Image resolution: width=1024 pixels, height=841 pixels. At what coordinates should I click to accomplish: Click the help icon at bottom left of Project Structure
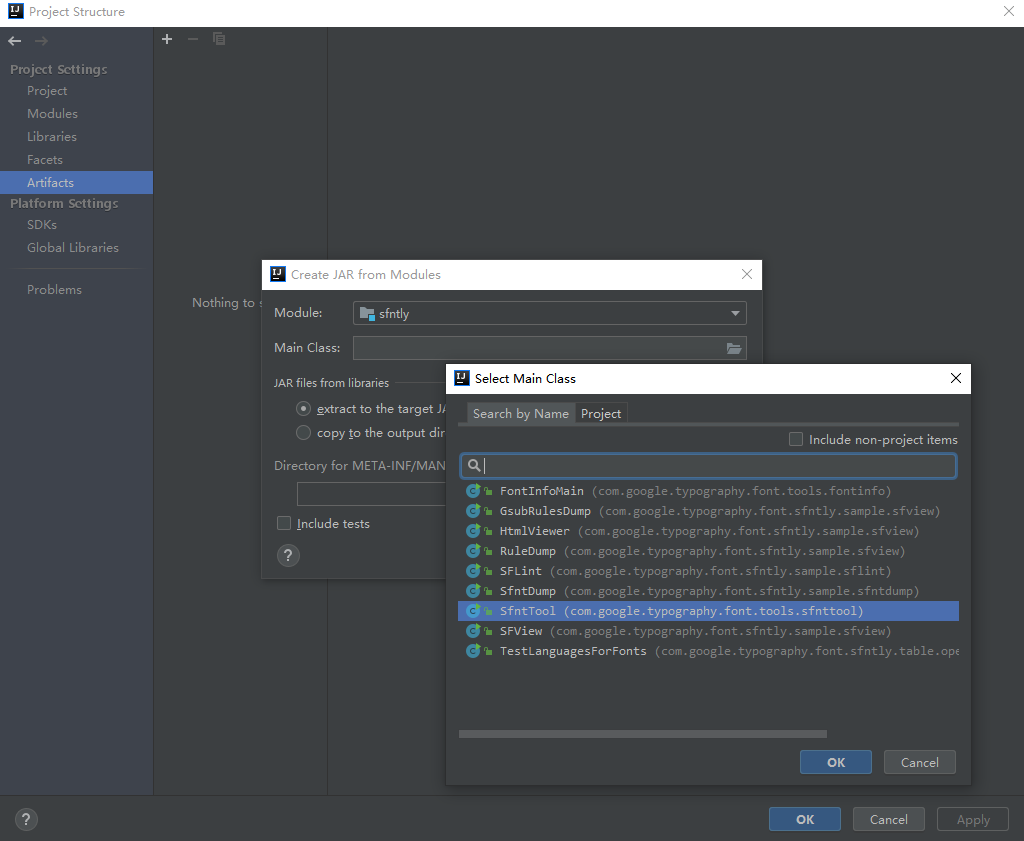coord(26,819)
